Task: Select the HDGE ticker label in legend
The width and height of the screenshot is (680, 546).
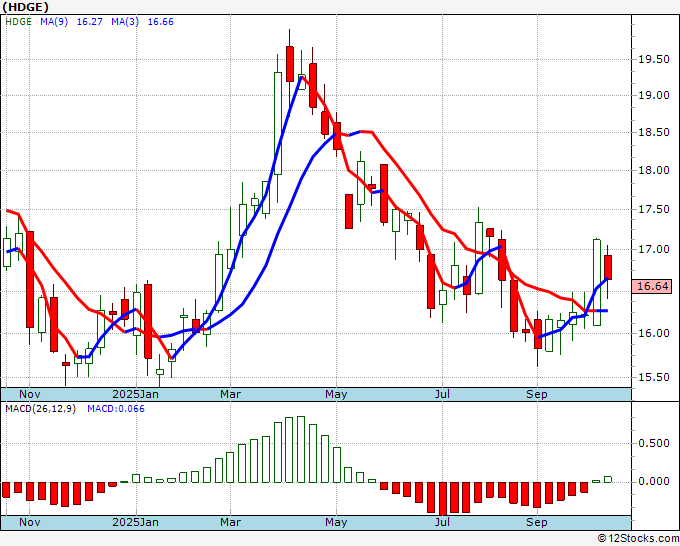Action: click(x=18, y=23)
